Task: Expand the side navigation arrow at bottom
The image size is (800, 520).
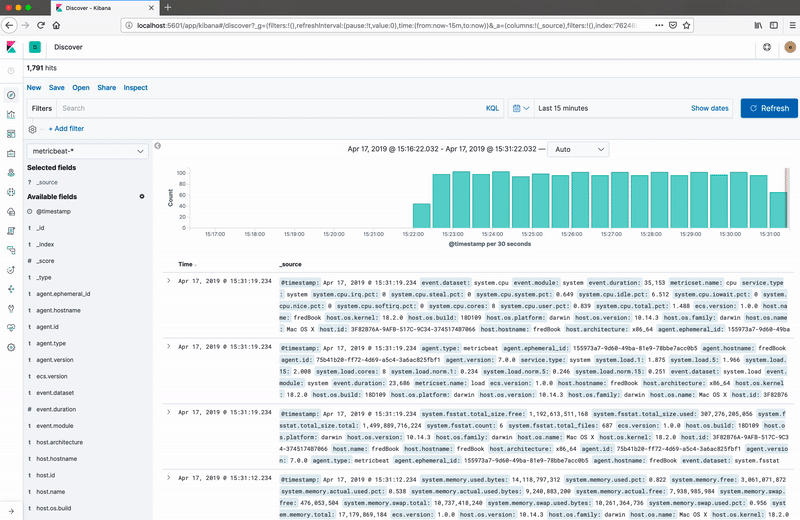Action: (x=11, y=511)
